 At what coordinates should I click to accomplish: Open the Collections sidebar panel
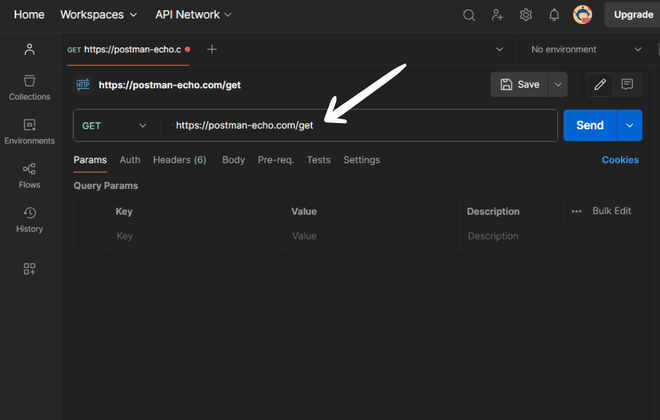[x=29, y=88]
